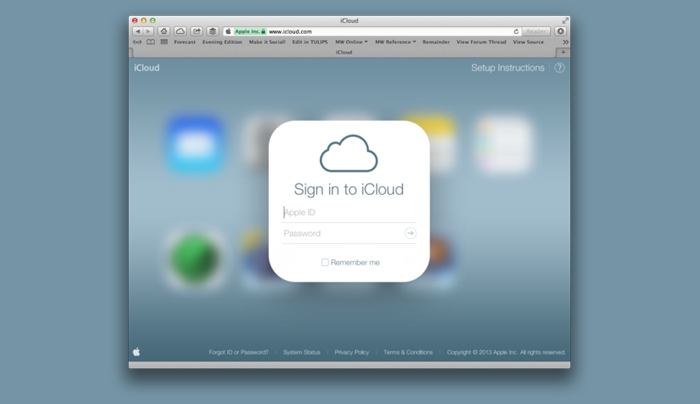Show more bookmarks via double chevron
The height and width of the screenshot is (404, 700).
point(565,42)
